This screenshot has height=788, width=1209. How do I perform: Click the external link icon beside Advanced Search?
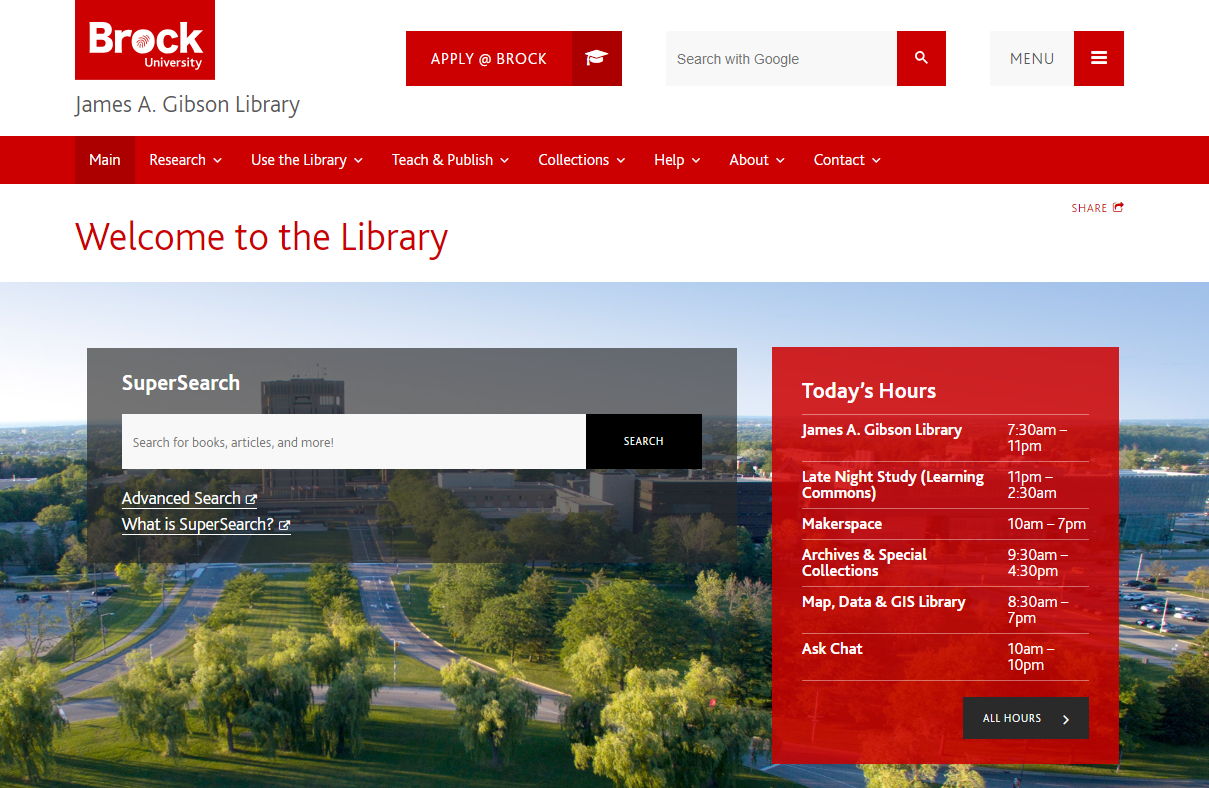pyautogui.click(x=251, y=499)
